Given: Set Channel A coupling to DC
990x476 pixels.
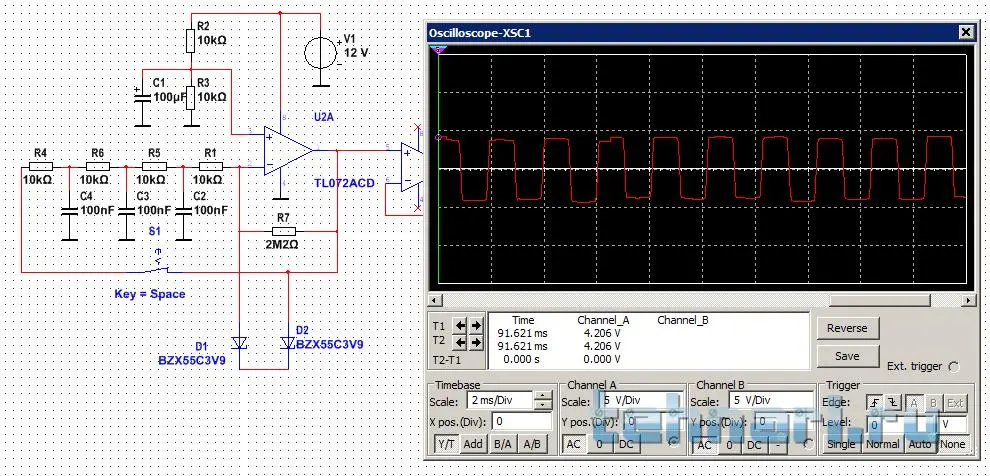Looking at the screenshot, I should pos(625,444).
